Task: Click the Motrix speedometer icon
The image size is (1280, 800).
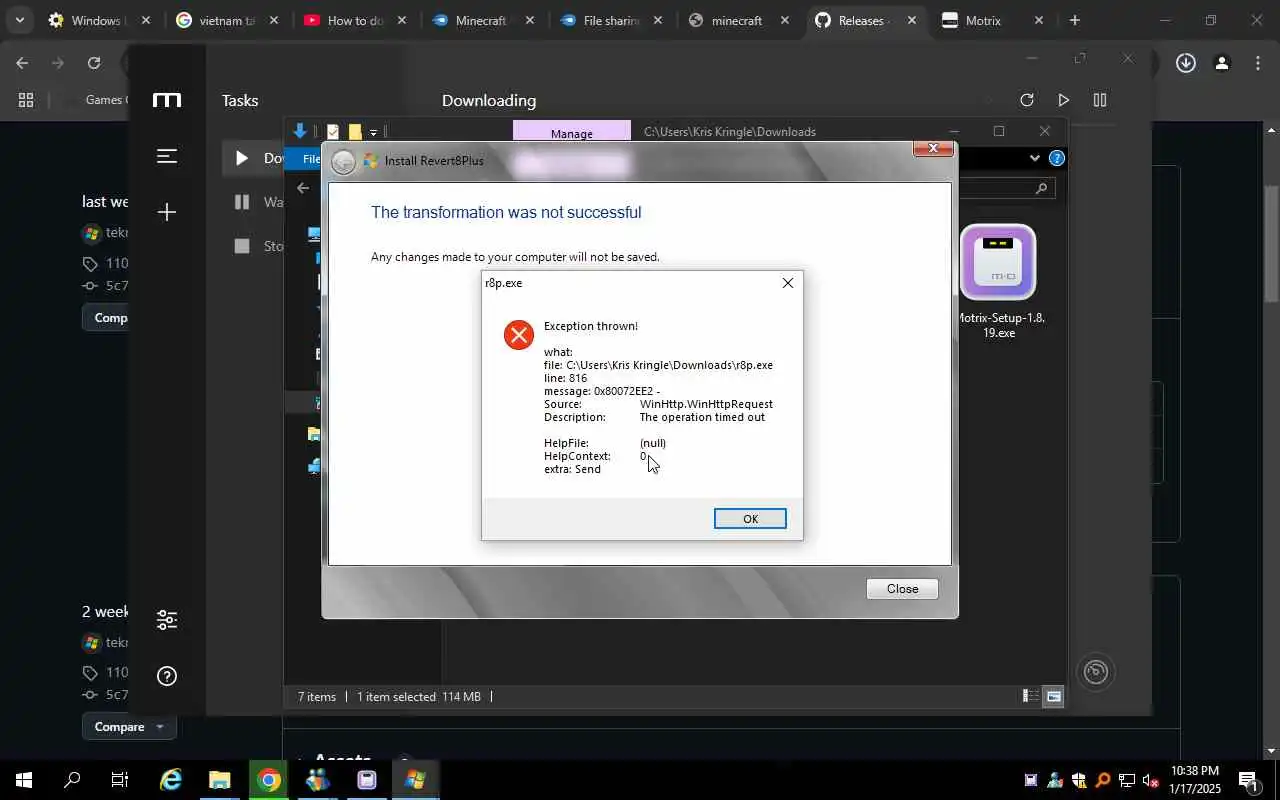Action: 1096,672
